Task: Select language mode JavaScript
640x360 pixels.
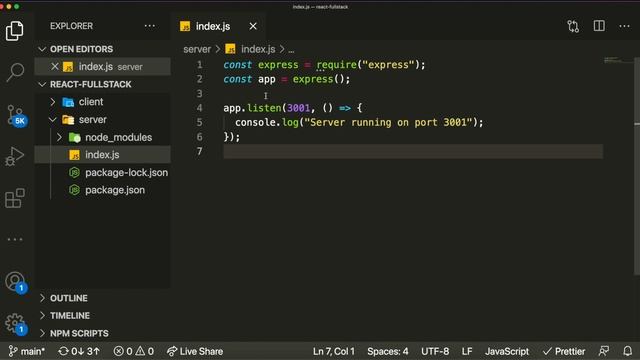Action: (x=507, y=351)
